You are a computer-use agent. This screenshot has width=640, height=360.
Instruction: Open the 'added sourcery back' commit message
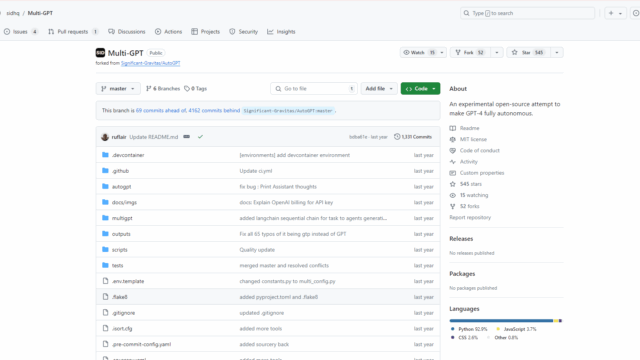pyautogui.click(x=264, y=344)
